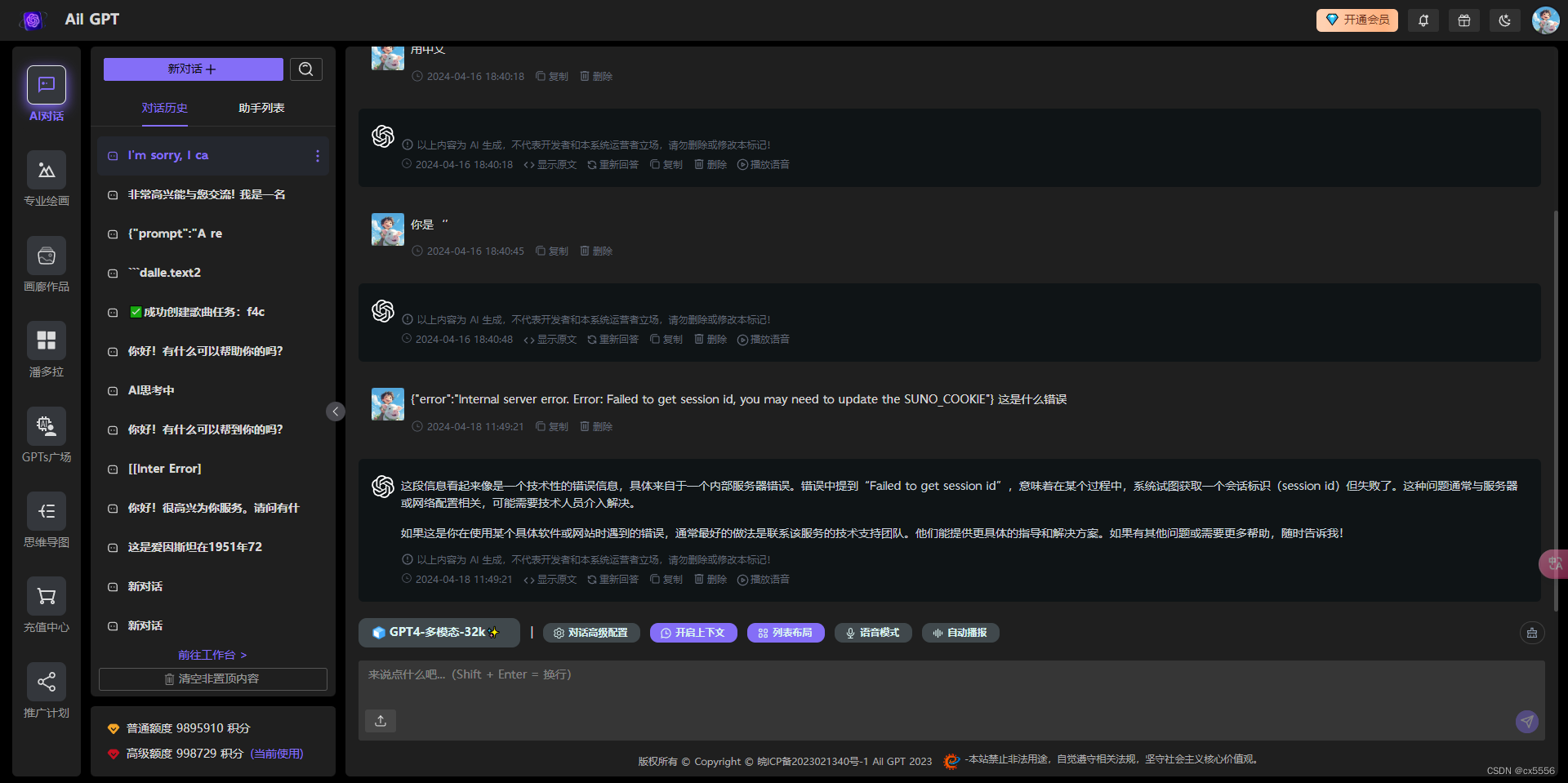Viewport: 1568px width, 783px height.
Task: Enable 开启上下文 conversation context
Action: [693, 633]
